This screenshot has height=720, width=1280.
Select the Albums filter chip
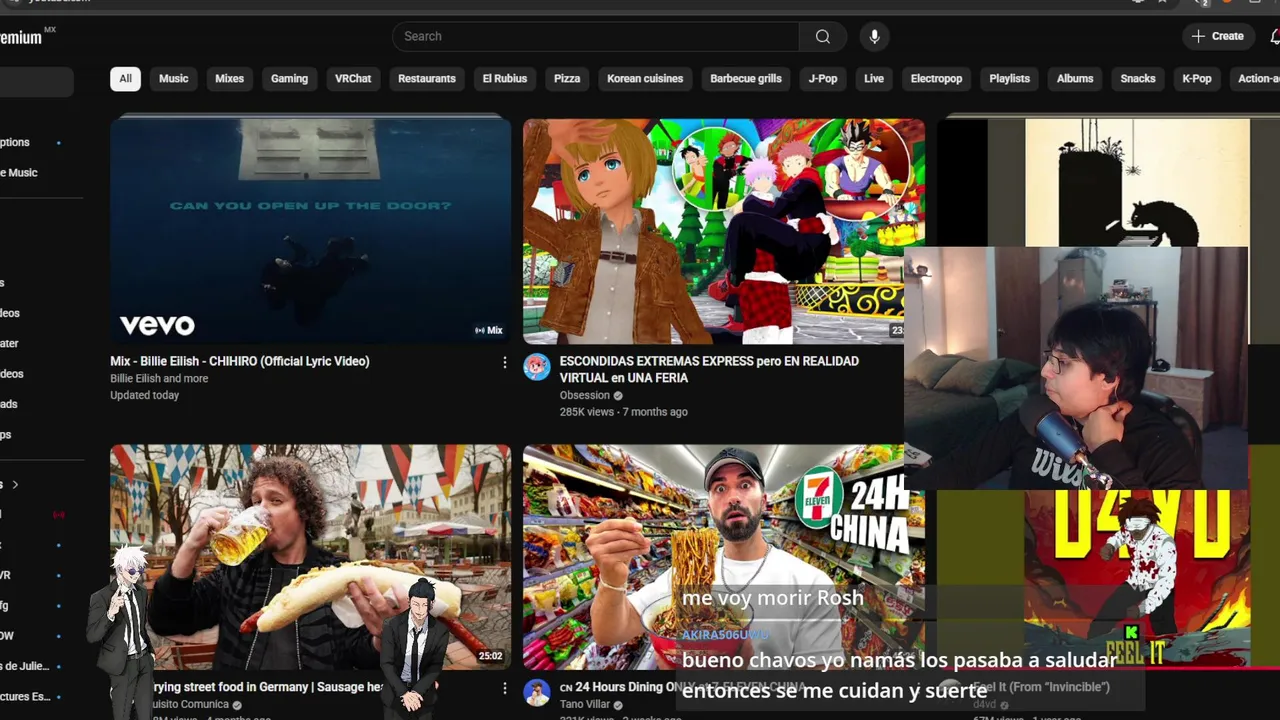tap(1075, 79)
